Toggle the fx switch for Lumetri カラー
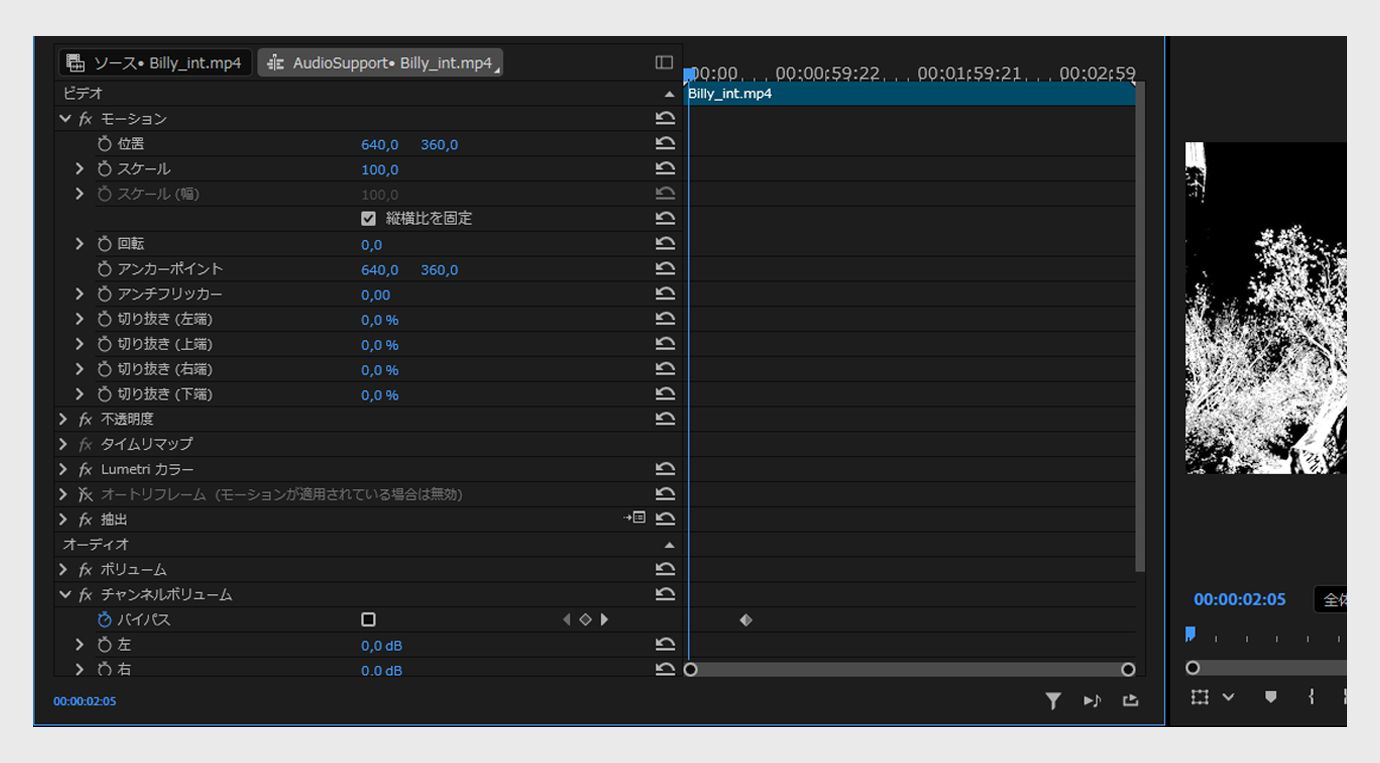 (x=85, y=469)
